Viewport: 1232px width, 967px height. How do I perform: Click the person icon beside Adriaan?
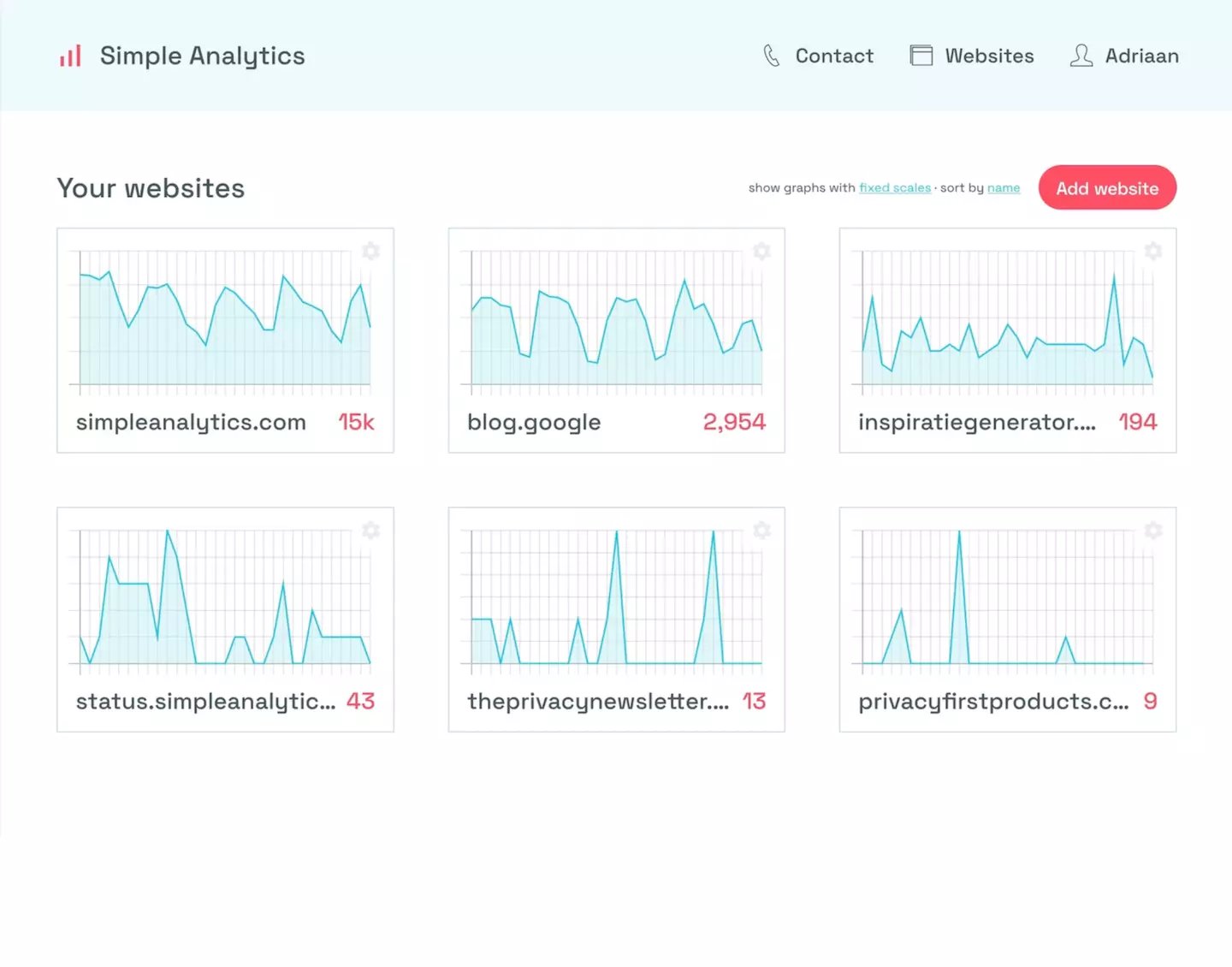(x=1081, y=55)
